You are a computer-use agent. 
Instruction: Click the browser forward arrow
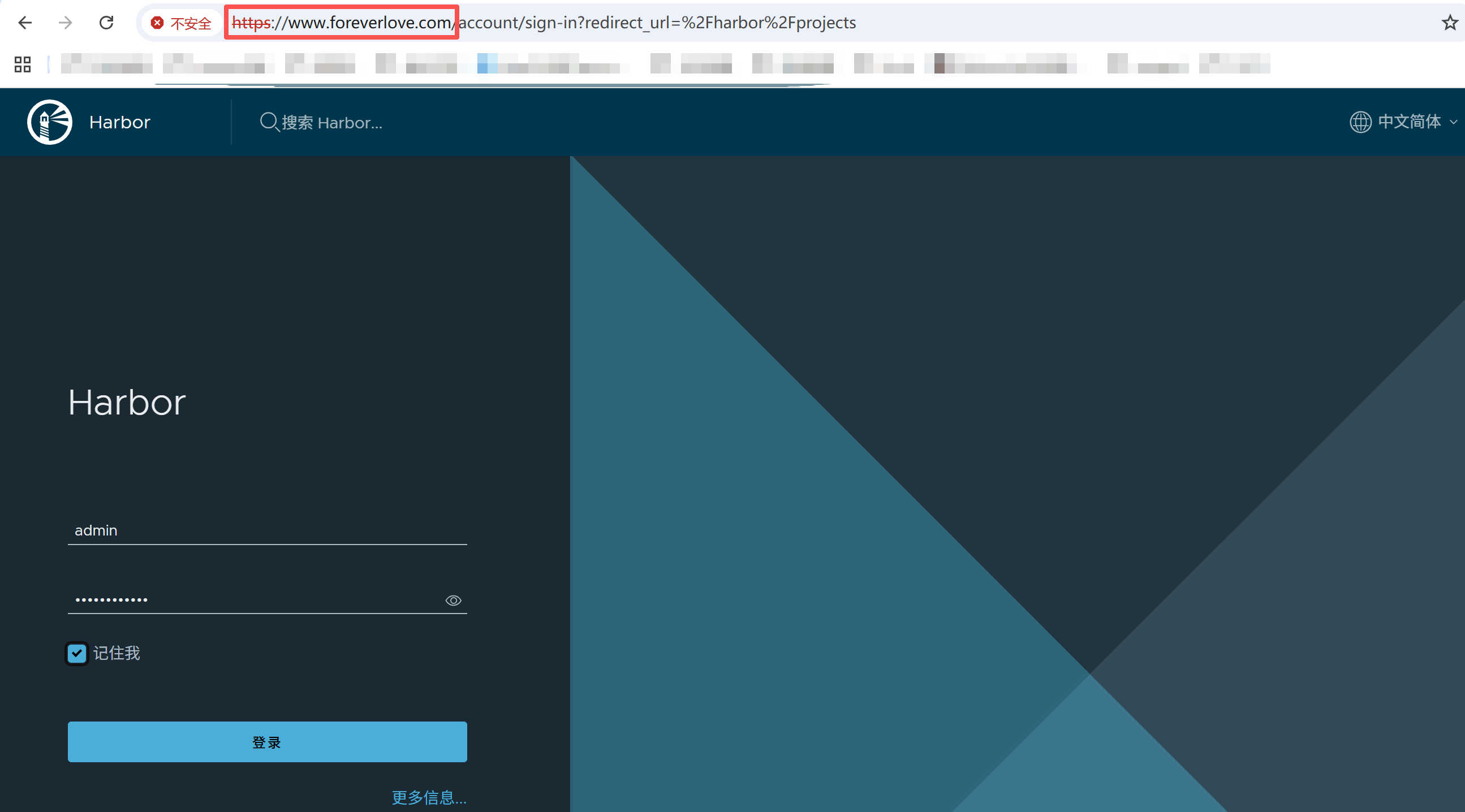66,23
